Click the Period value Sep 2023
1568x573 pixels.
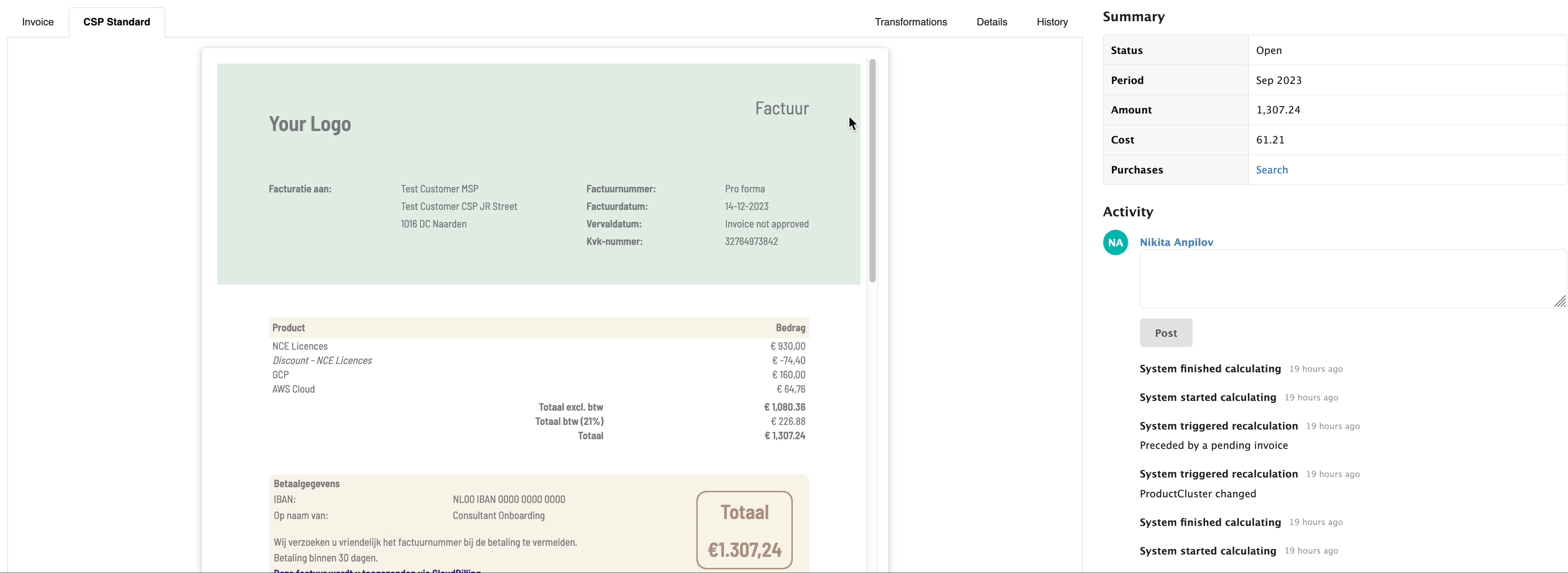click(1279, 80)
